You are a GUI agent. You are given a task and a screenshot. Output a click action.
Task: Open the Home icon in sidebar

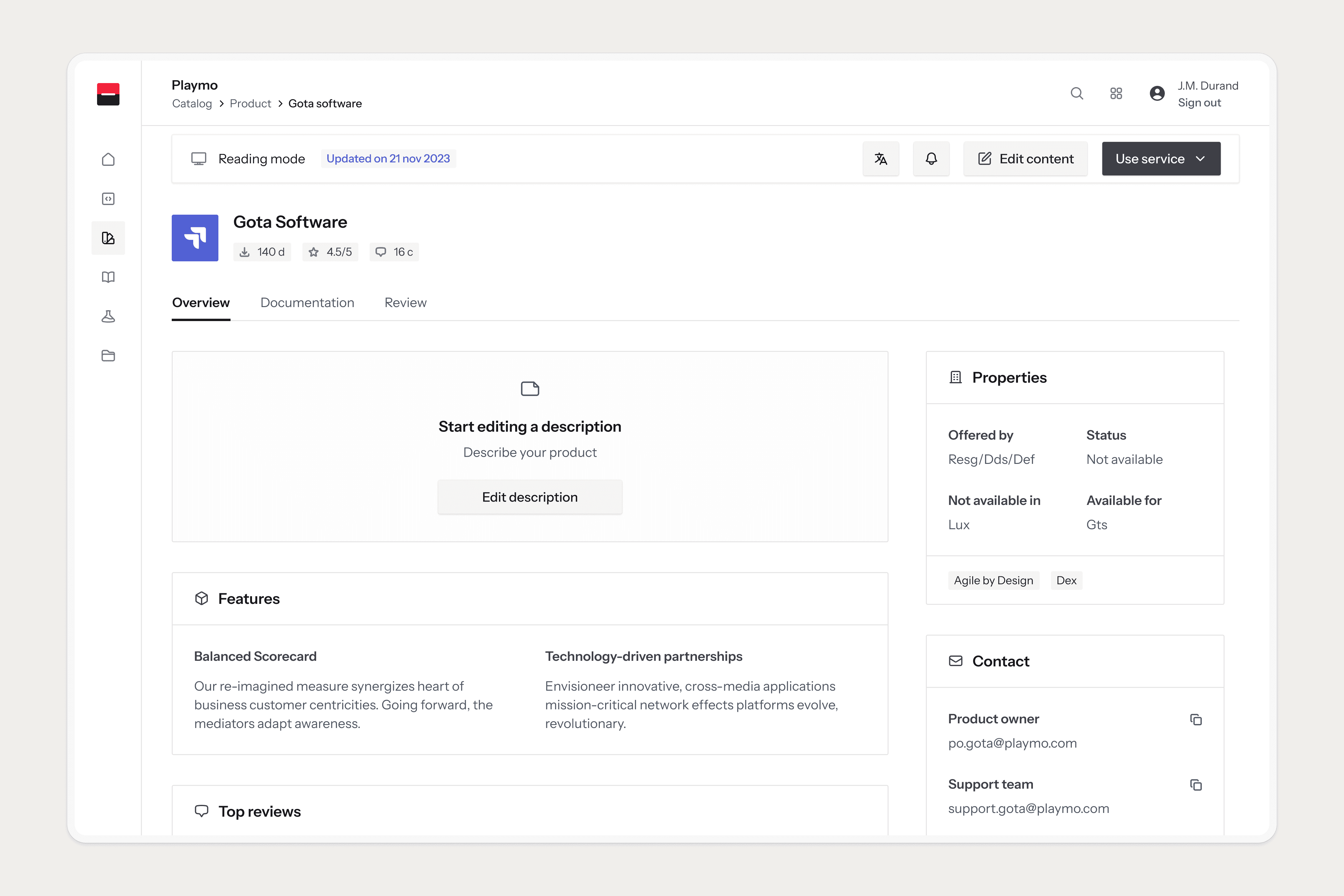(x=108, y=159)
